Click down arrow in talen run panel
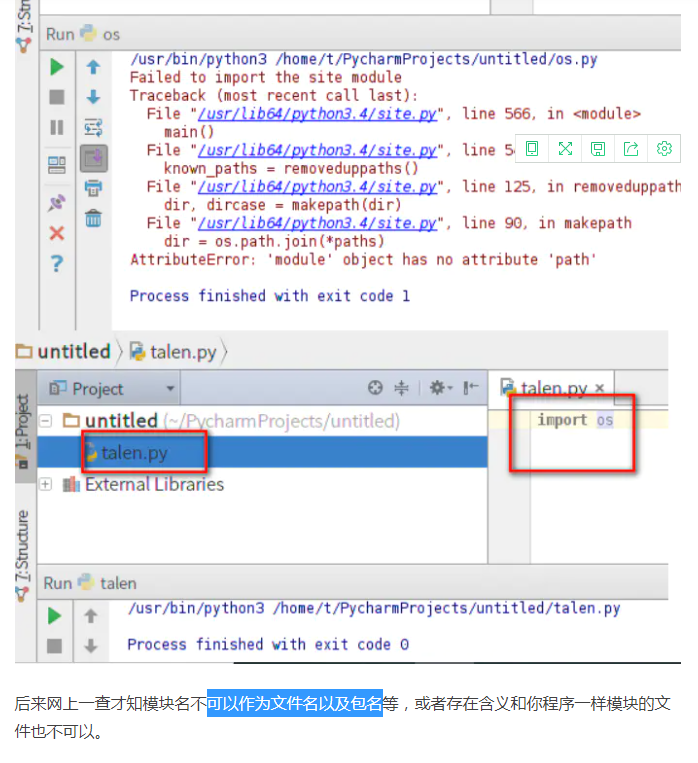This screenshot has height=763, width=698. click(91, 646)
